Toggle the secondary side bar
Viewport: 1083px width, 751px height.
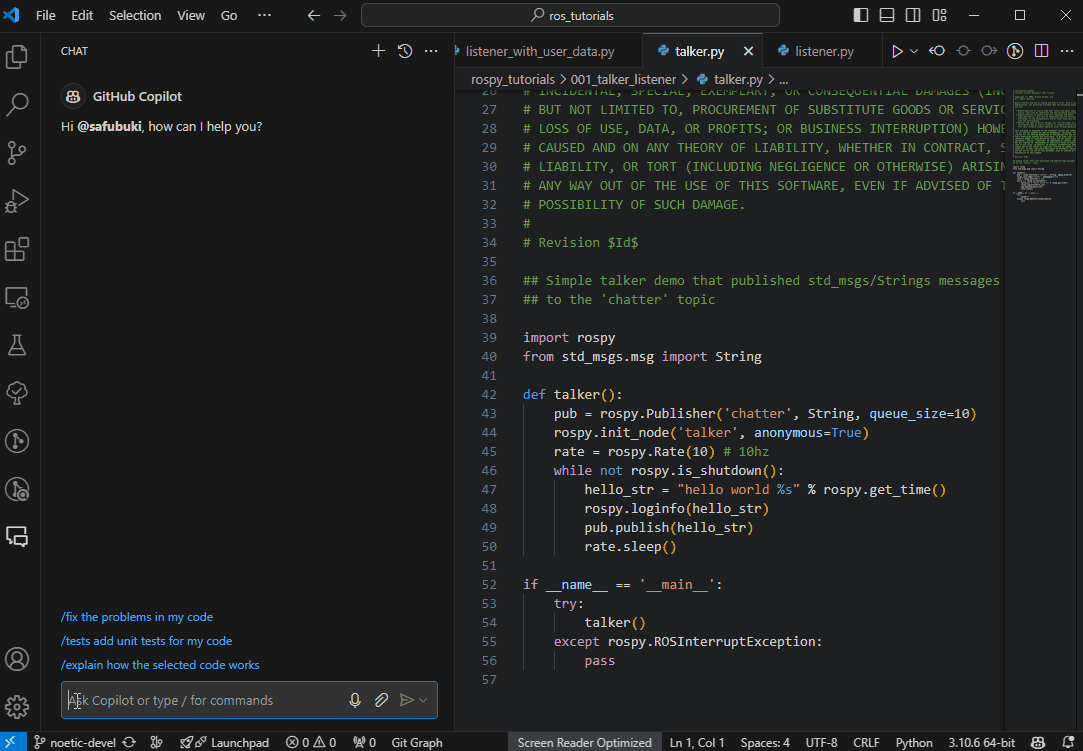(x=913, y=15)
